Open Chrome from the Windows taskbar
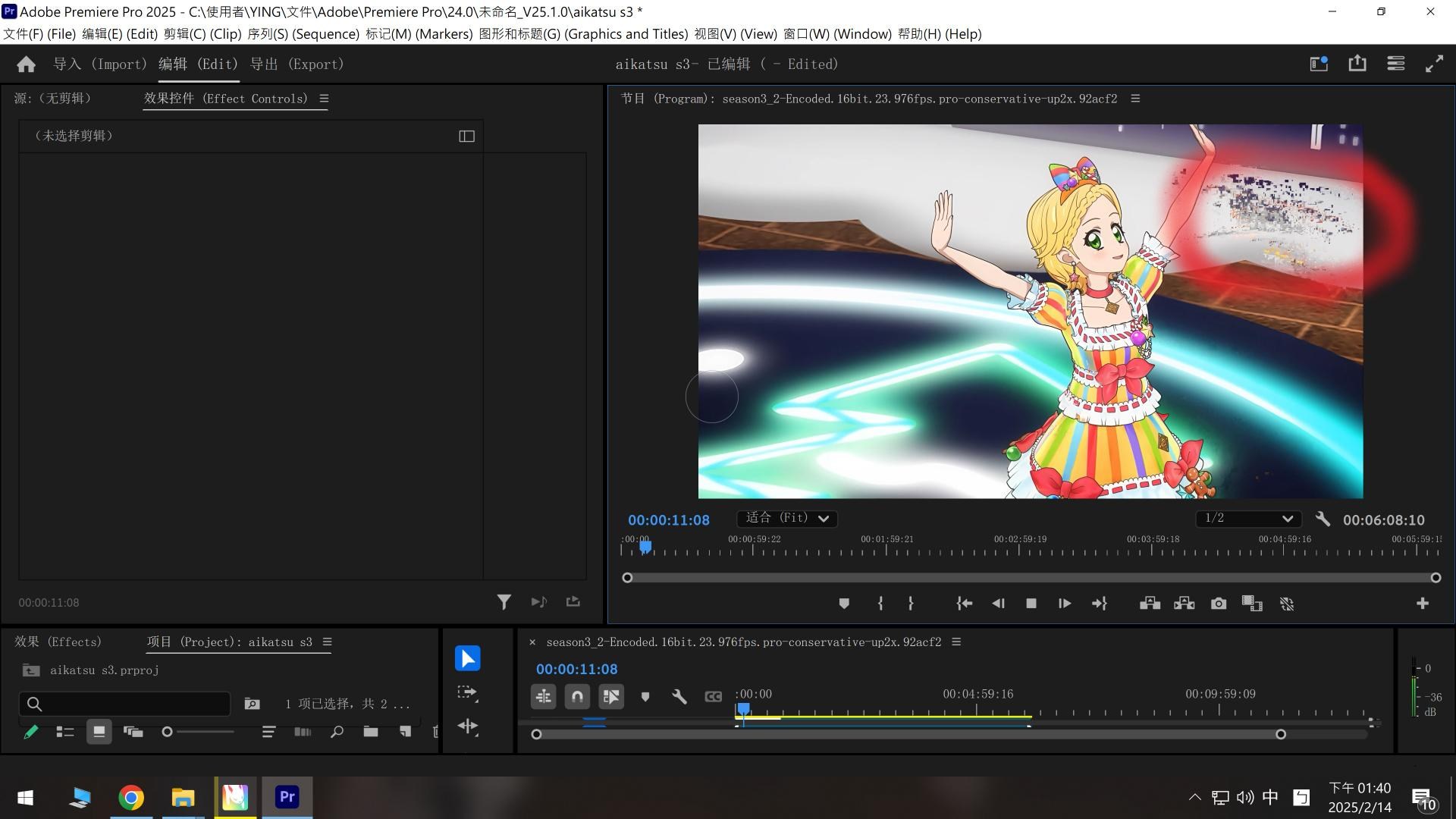The width and height of the screenshot is (1456, 819). (x=131, y=797)
